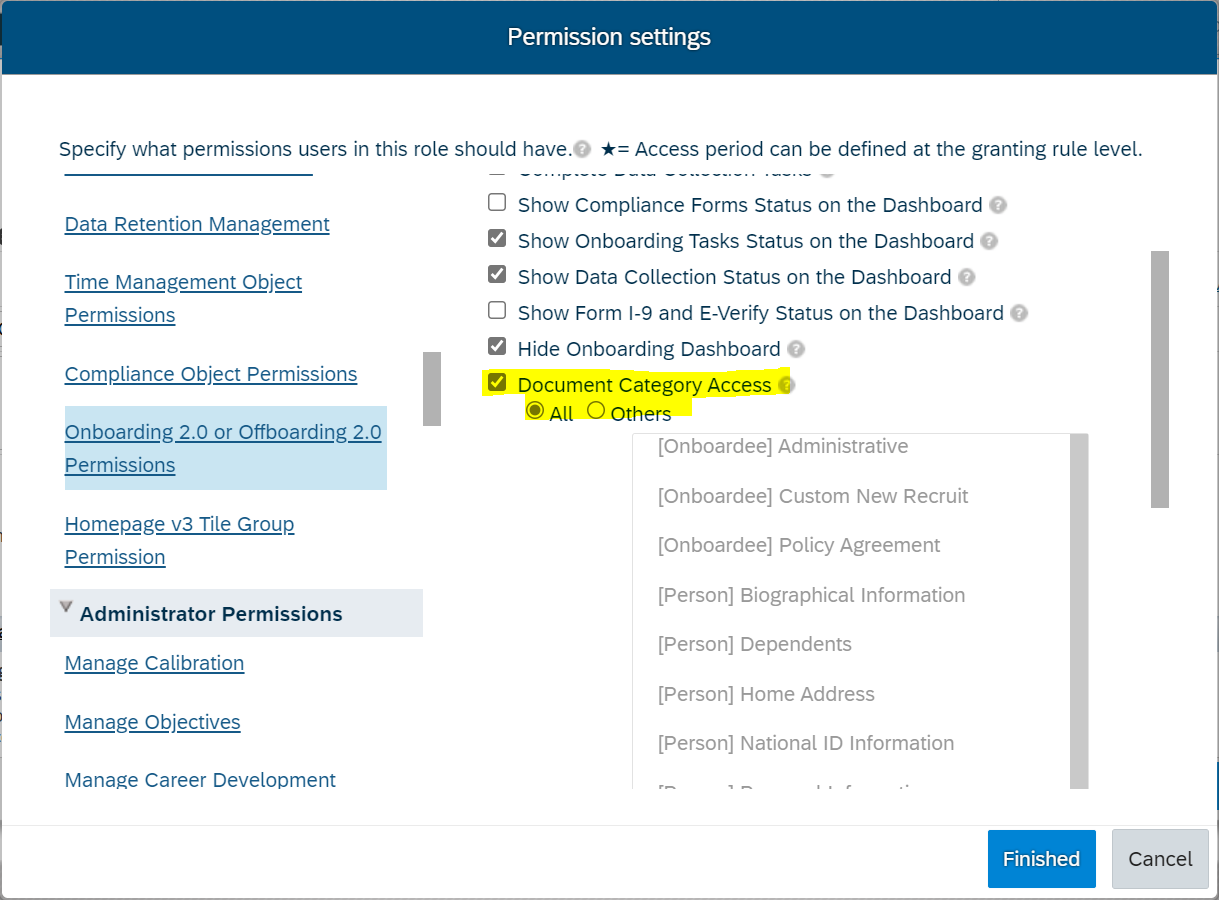Open the Manage Calibration link
The width and height of the screenshot is (1219, 900).
(x=154, y=663)
